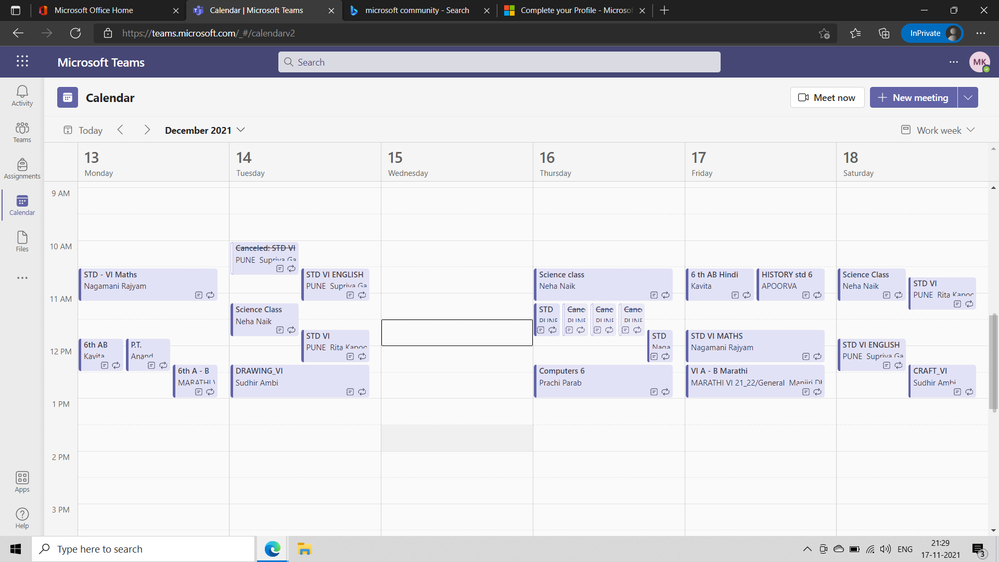The image size is (999, 562).
Task: Open Assignments in the sidebar
Action: tap(22, 168)
